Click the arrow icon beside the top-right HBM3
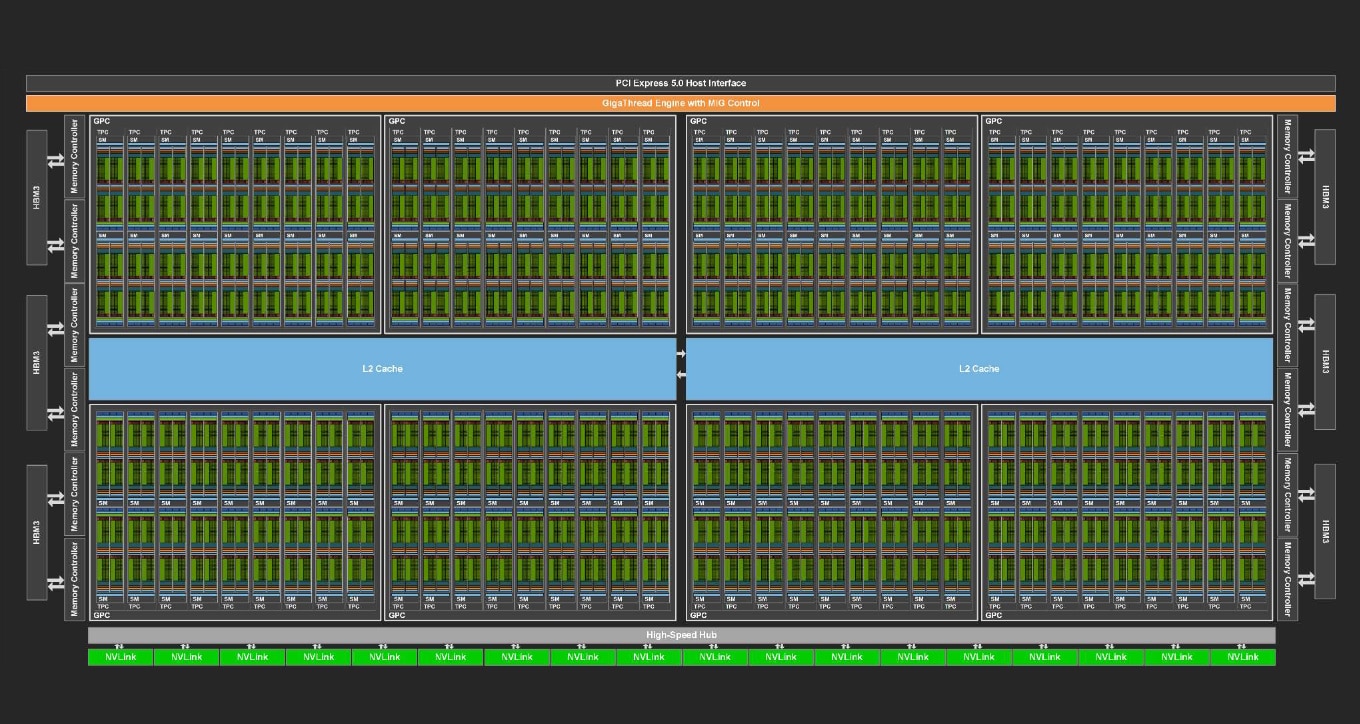 click(x=1305, y=156)
